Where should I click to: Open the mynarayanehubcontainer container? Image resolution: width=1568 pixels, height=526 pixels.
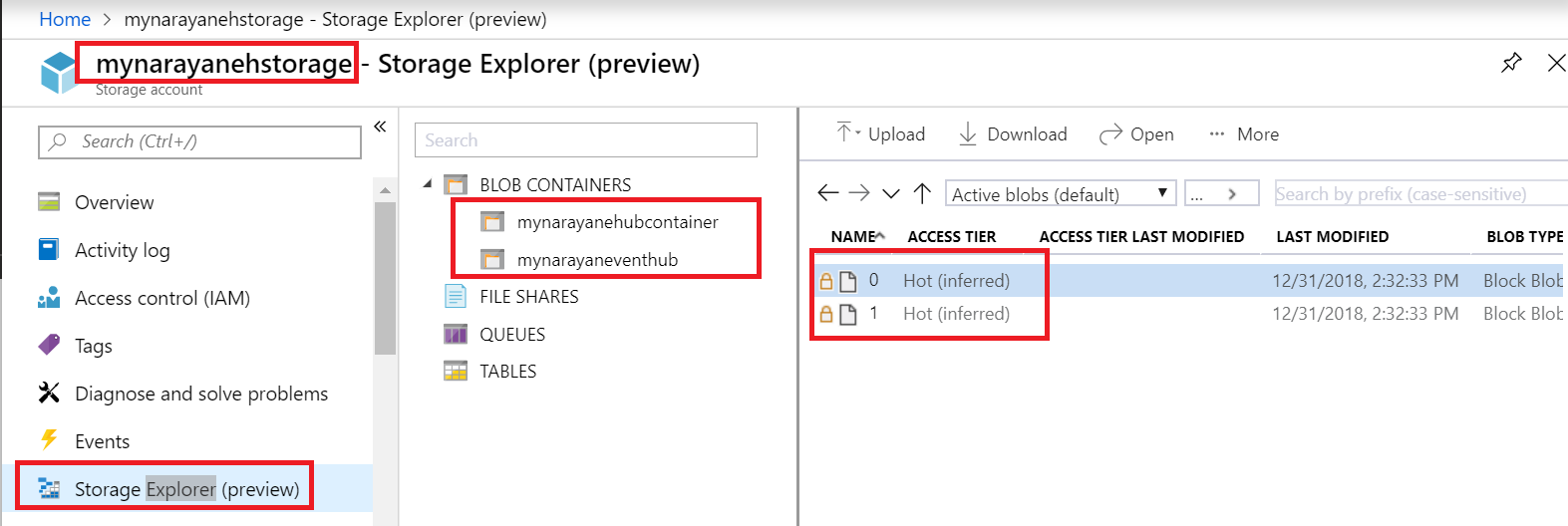coord(618,222)
